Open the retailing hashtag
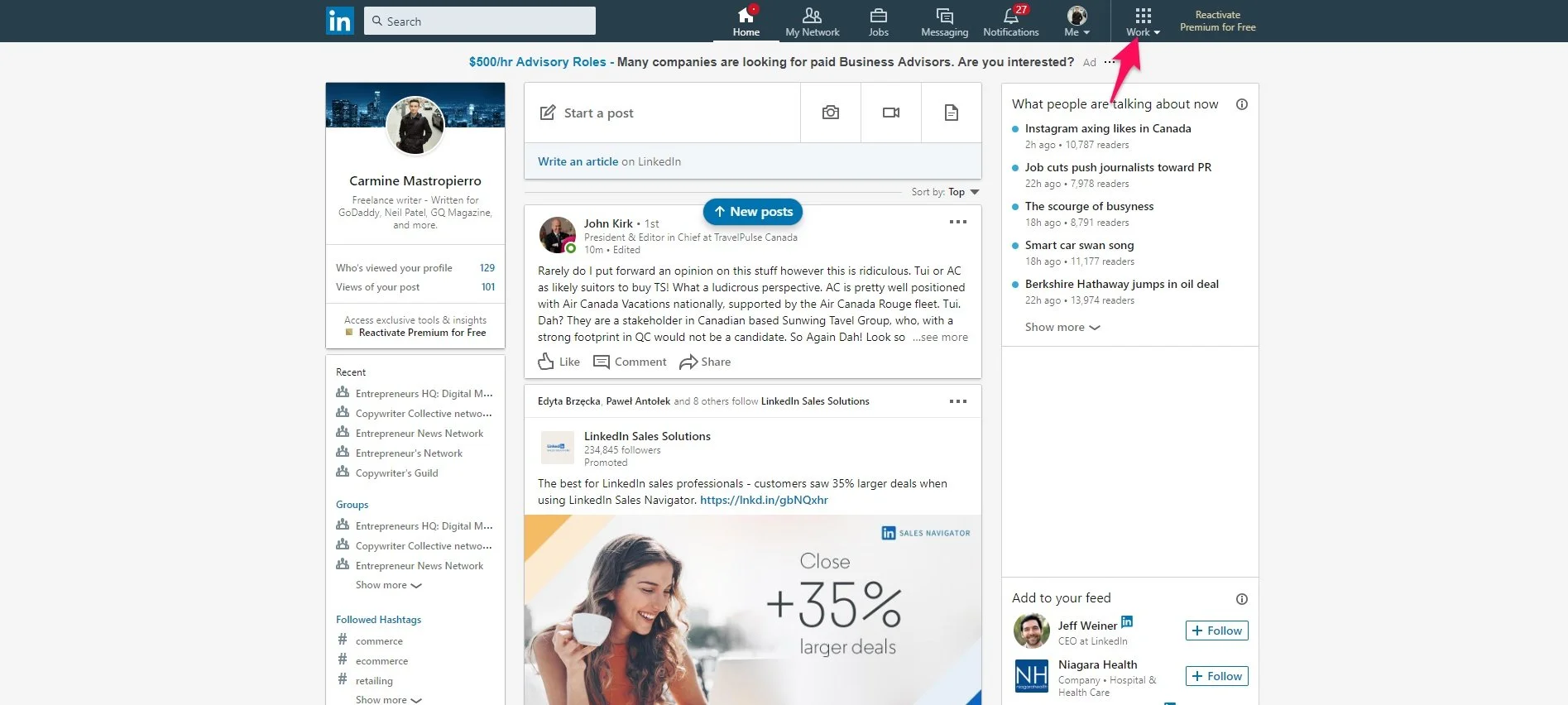 pyautogui.click(x=374, y=681)
